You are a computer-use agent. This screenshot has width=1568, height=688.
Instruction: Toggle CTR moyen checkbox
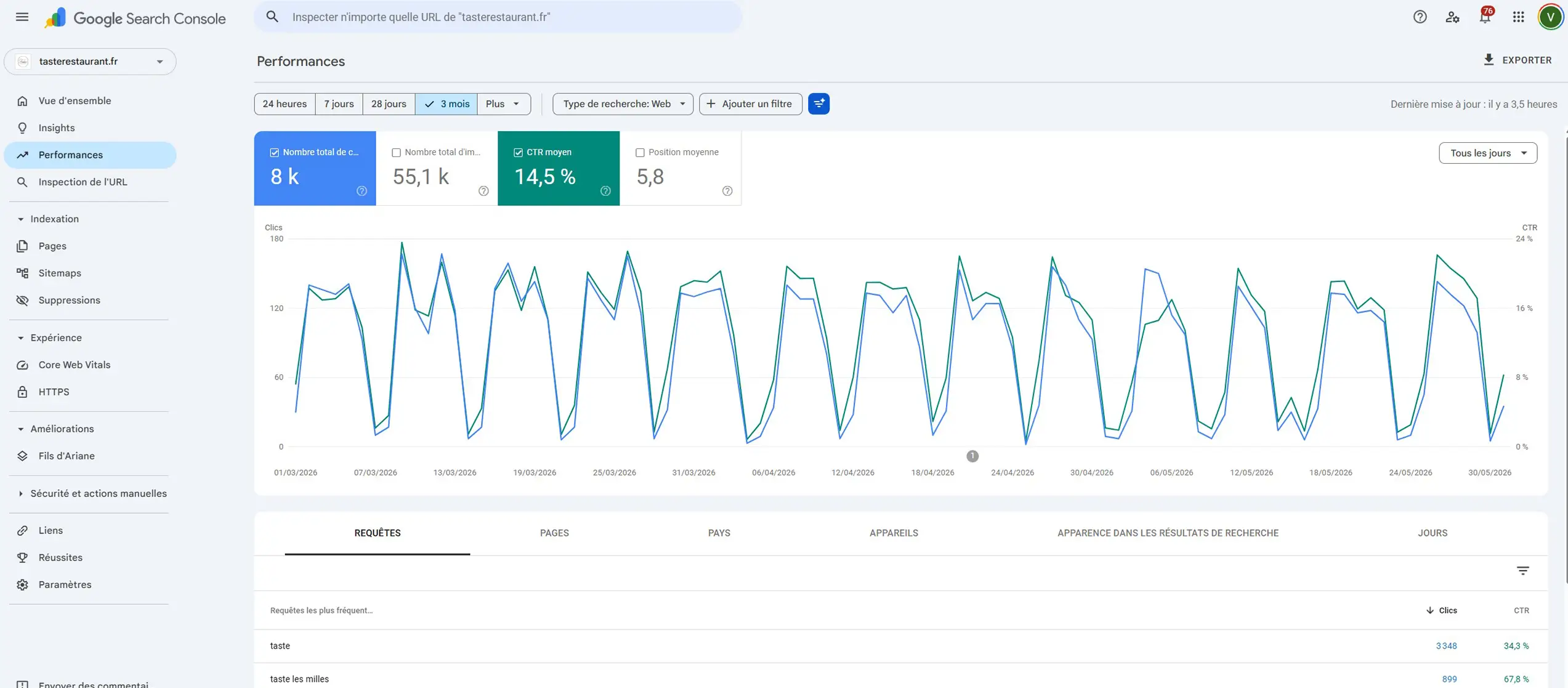click(x=518, y=153)
